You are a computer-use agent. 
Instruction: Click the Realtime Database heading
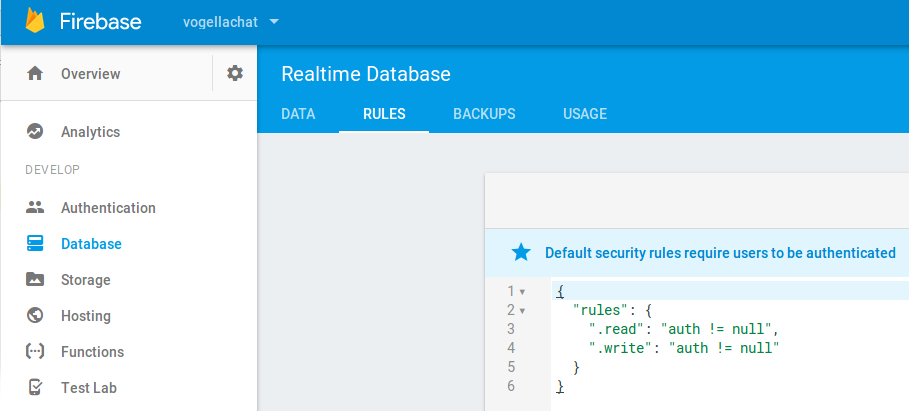pyautogui.click(x=366, y=74)
